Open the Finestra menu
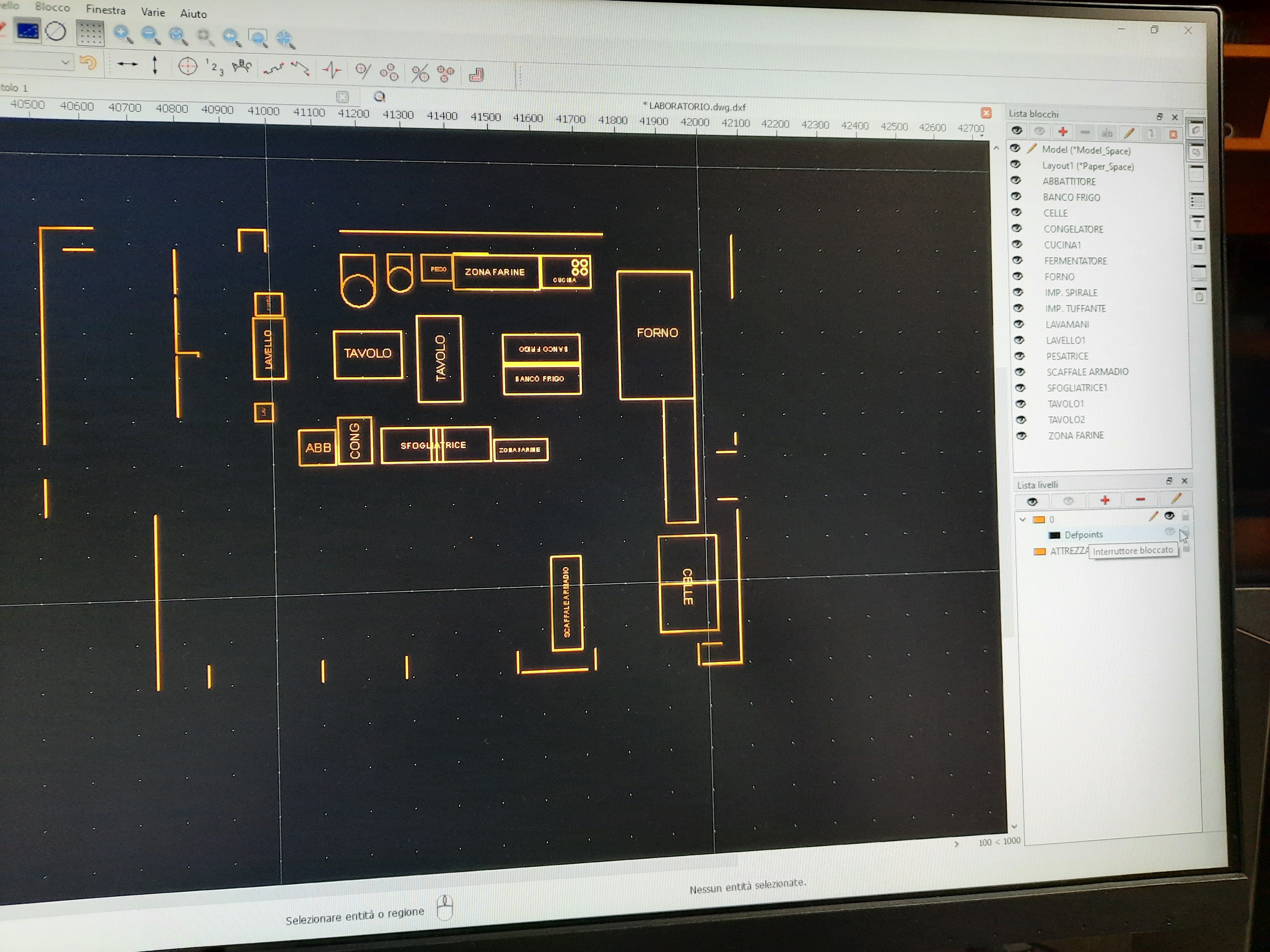 (106, 10)
